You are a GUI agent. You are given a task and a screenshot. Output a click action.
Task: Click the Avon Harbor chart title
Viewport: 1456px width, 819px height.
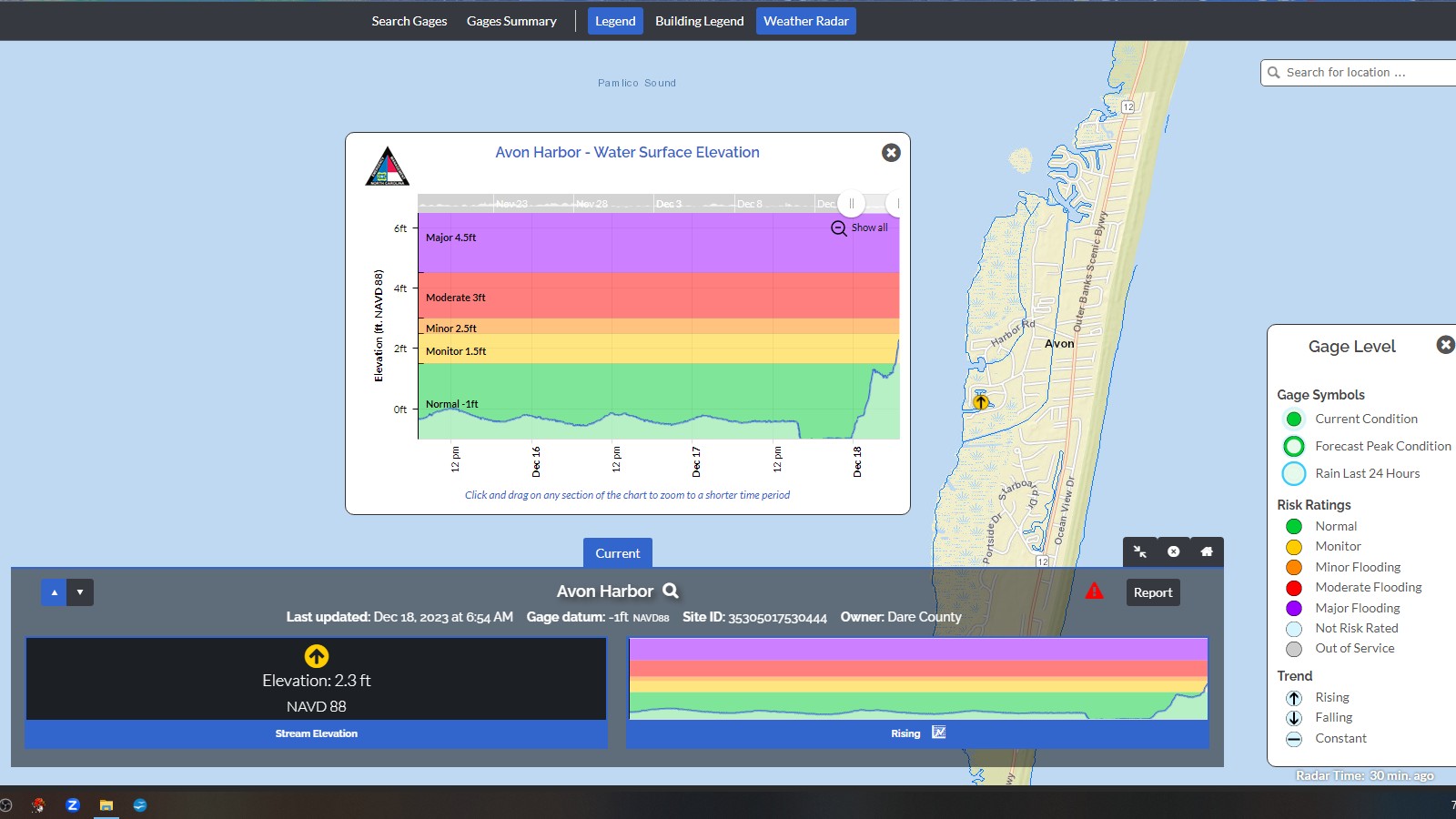(x=627, y=153)
